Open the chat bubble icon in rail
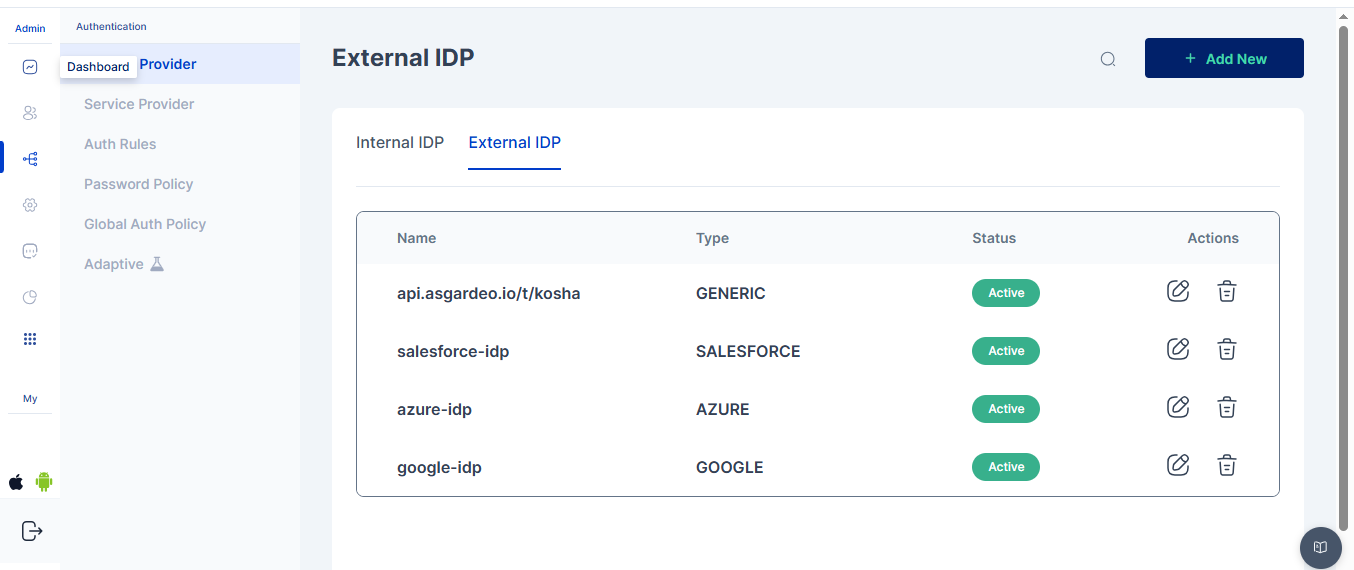 coord(30,251)
